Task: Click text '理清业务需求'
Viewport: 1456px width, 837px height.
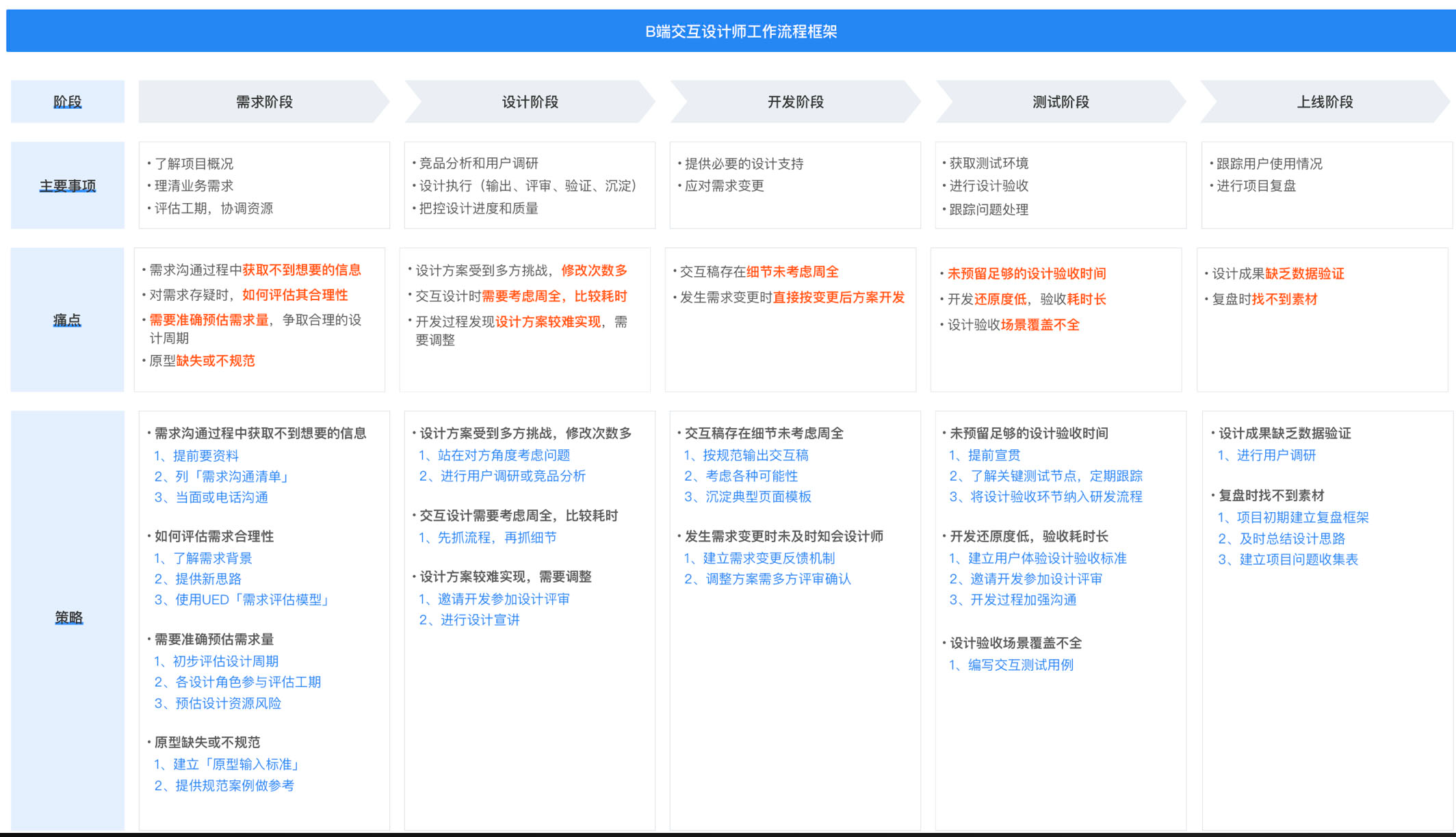Action: click(194, 185)
